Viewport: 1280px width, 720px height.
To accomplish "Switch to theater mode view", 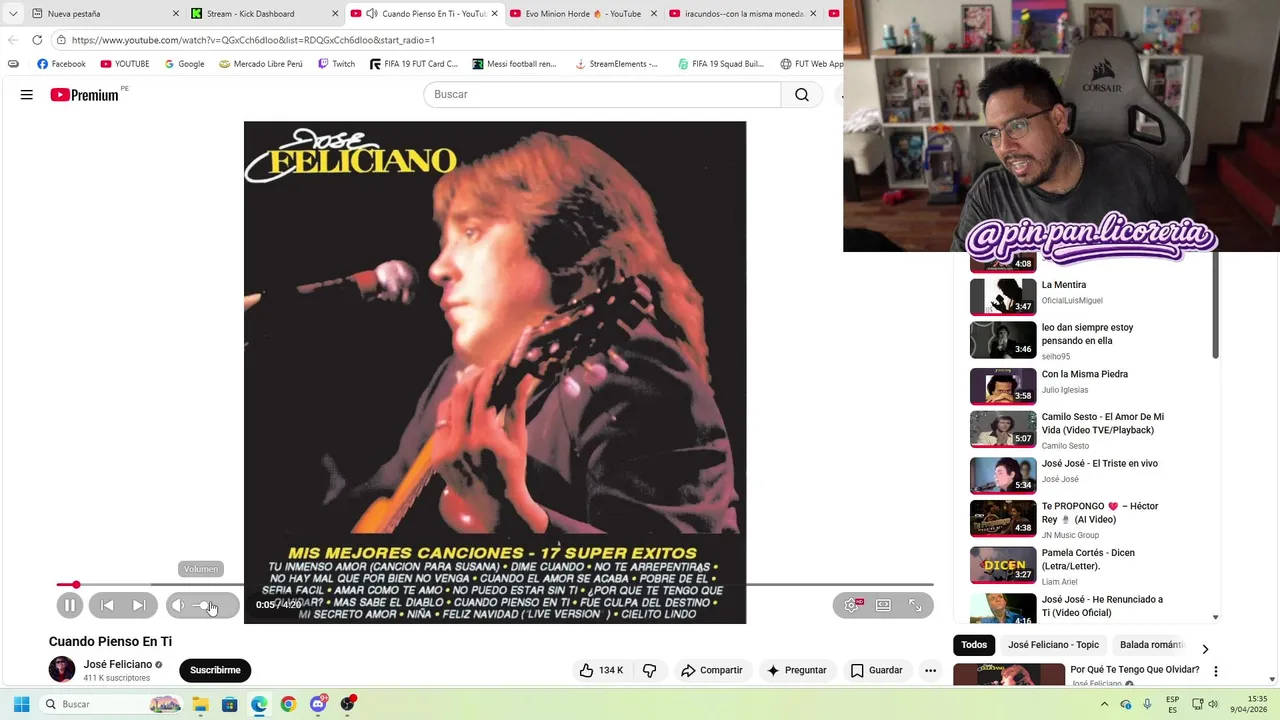I will point(884,605).
